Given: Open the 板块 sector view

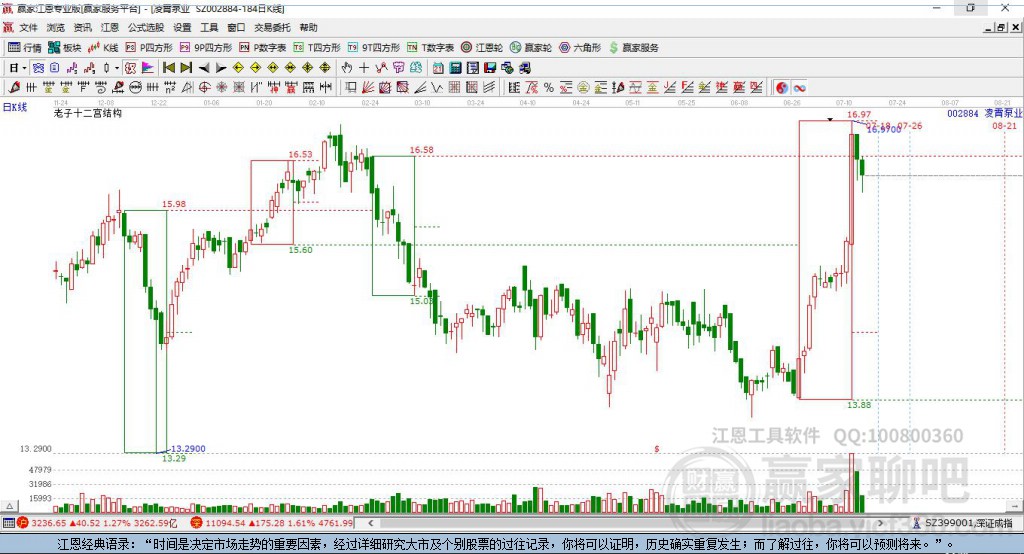Looking at the screenshot, I should point(64,48).
